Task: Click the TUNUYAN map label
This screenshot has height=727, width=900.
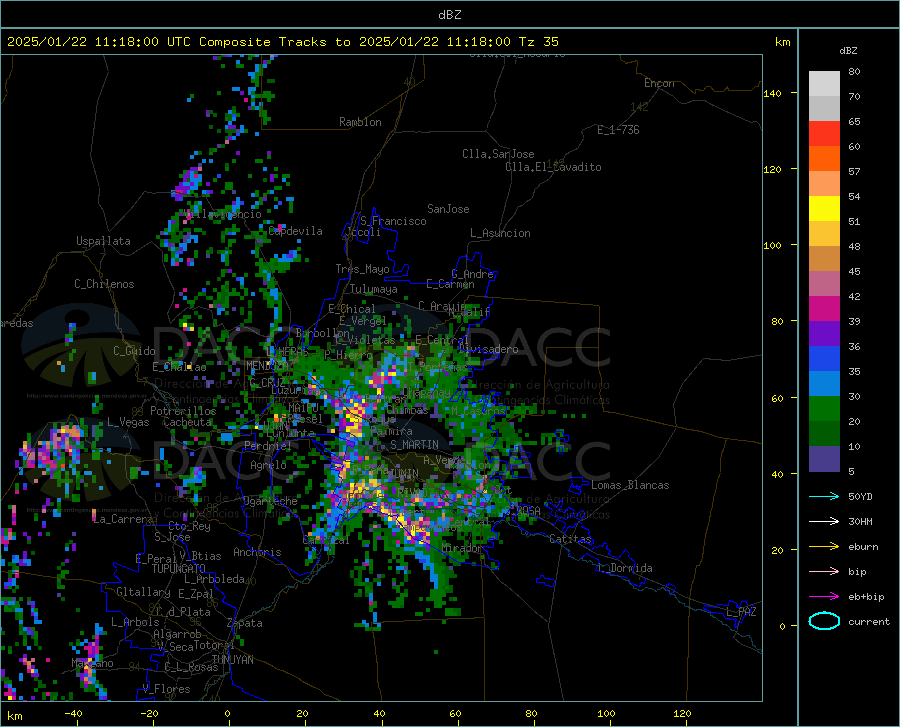Action: point(232,659)
